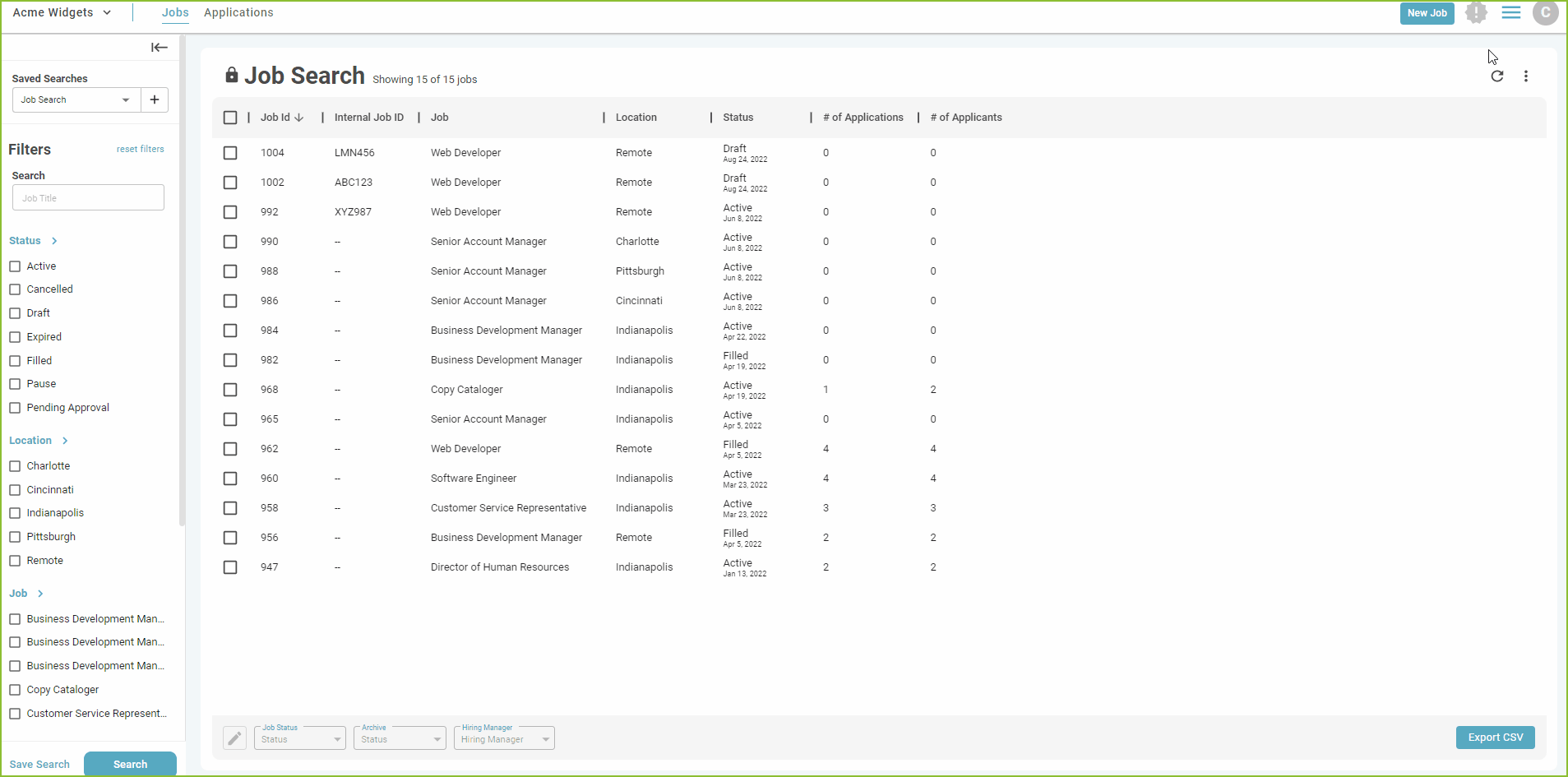The width and height of the screenshot is (1568, 777).
Task: Click the lock icon beside Job Search
Action: [x=233, y=74]
